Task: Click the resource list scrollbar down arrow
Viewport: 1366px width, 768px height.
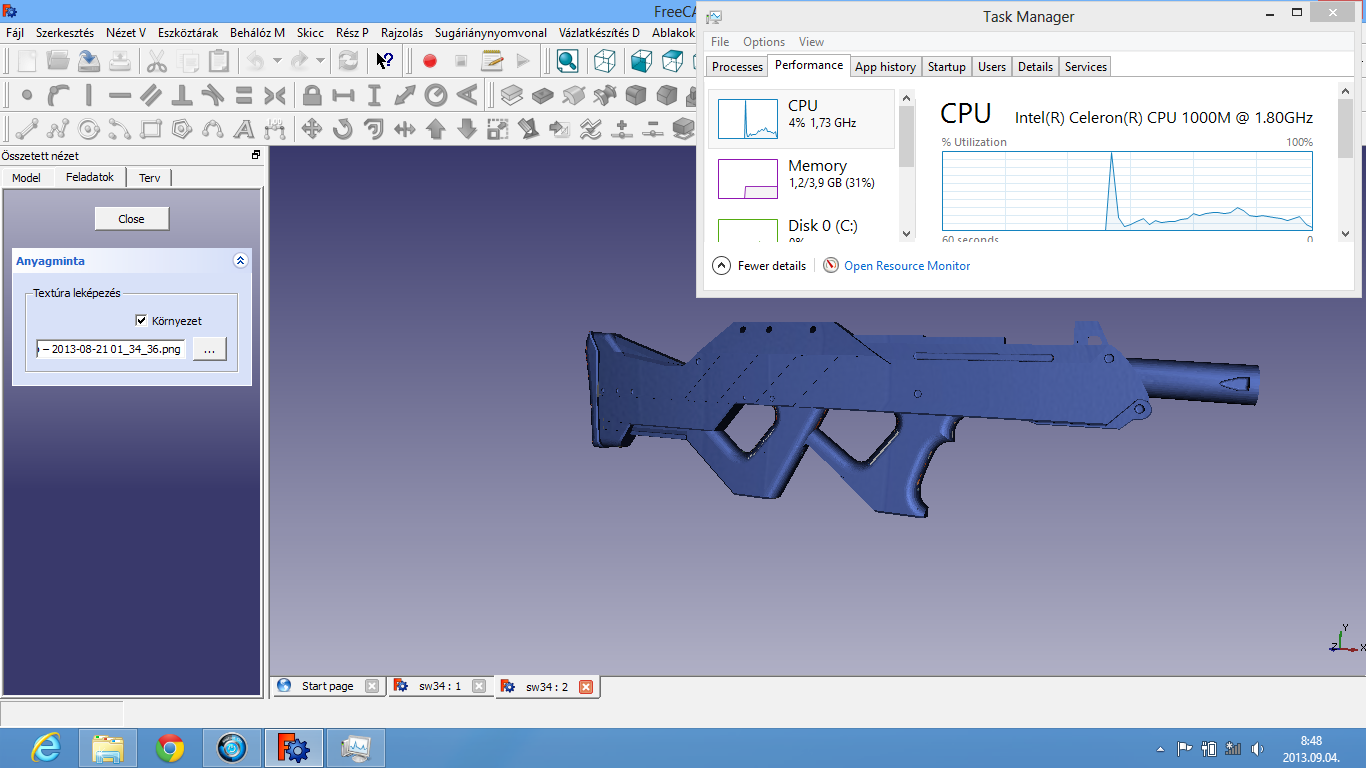Action: click(907, 233)
